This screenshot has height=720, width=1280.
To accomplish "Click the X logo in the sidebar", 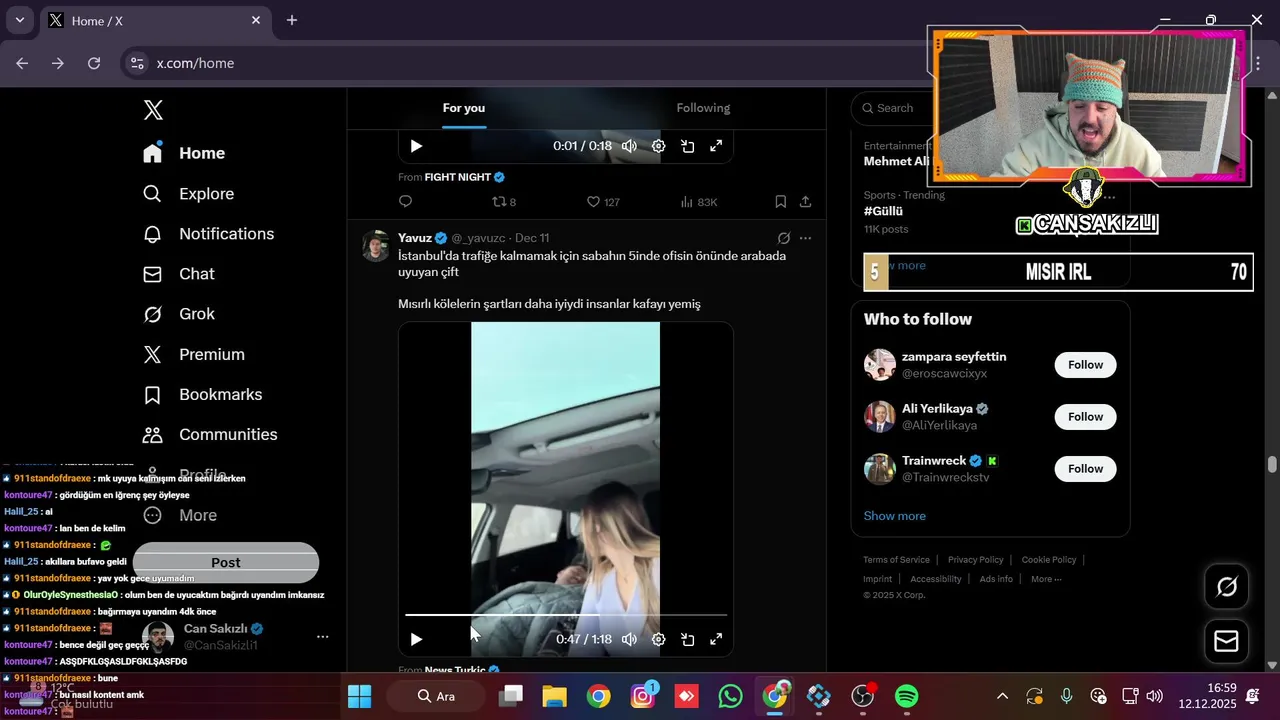I will [x=153, y=110].
